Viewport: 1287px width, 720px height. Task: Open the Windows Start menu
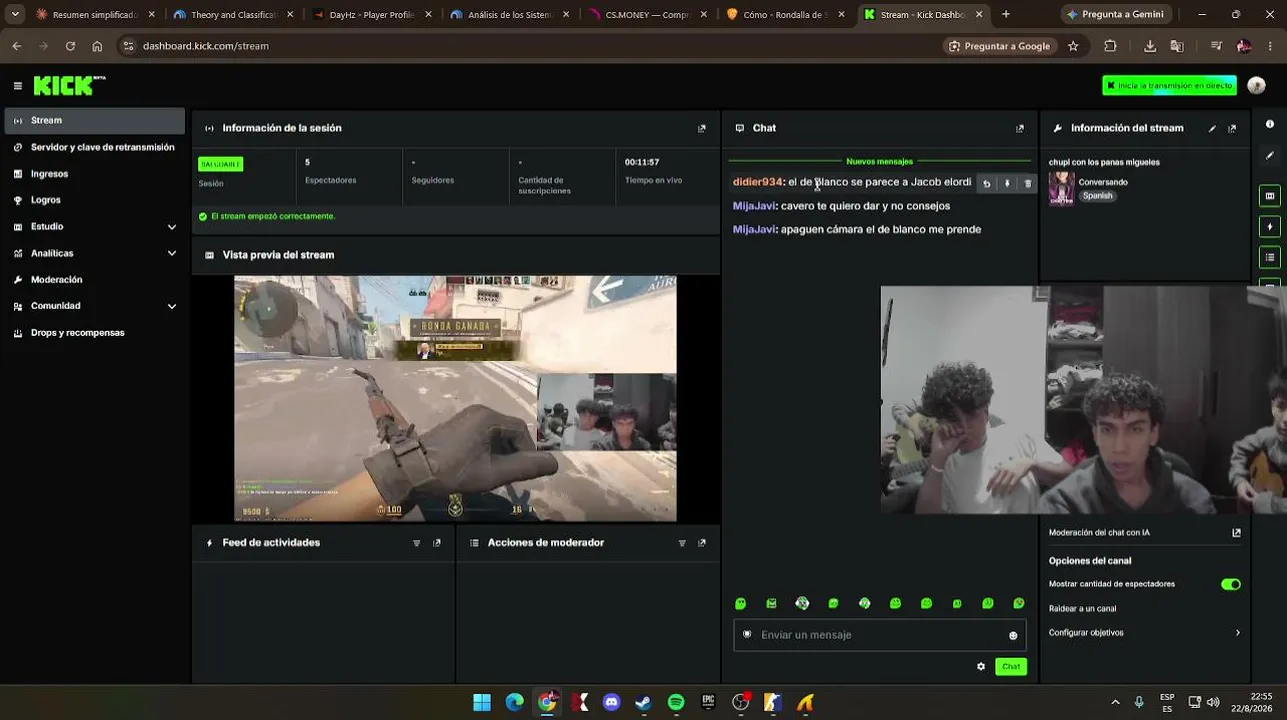482,702
